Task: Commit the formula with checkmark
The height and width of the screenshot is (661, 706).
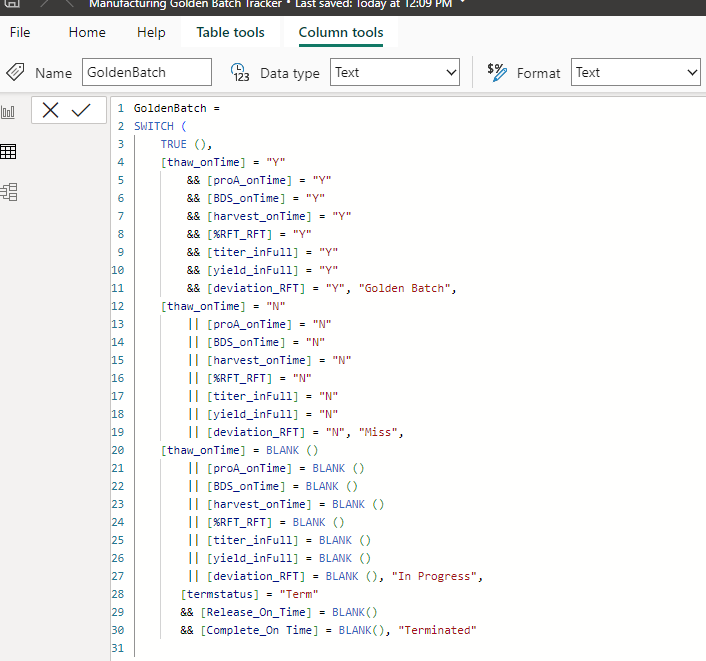Action: tap(81, 110)
